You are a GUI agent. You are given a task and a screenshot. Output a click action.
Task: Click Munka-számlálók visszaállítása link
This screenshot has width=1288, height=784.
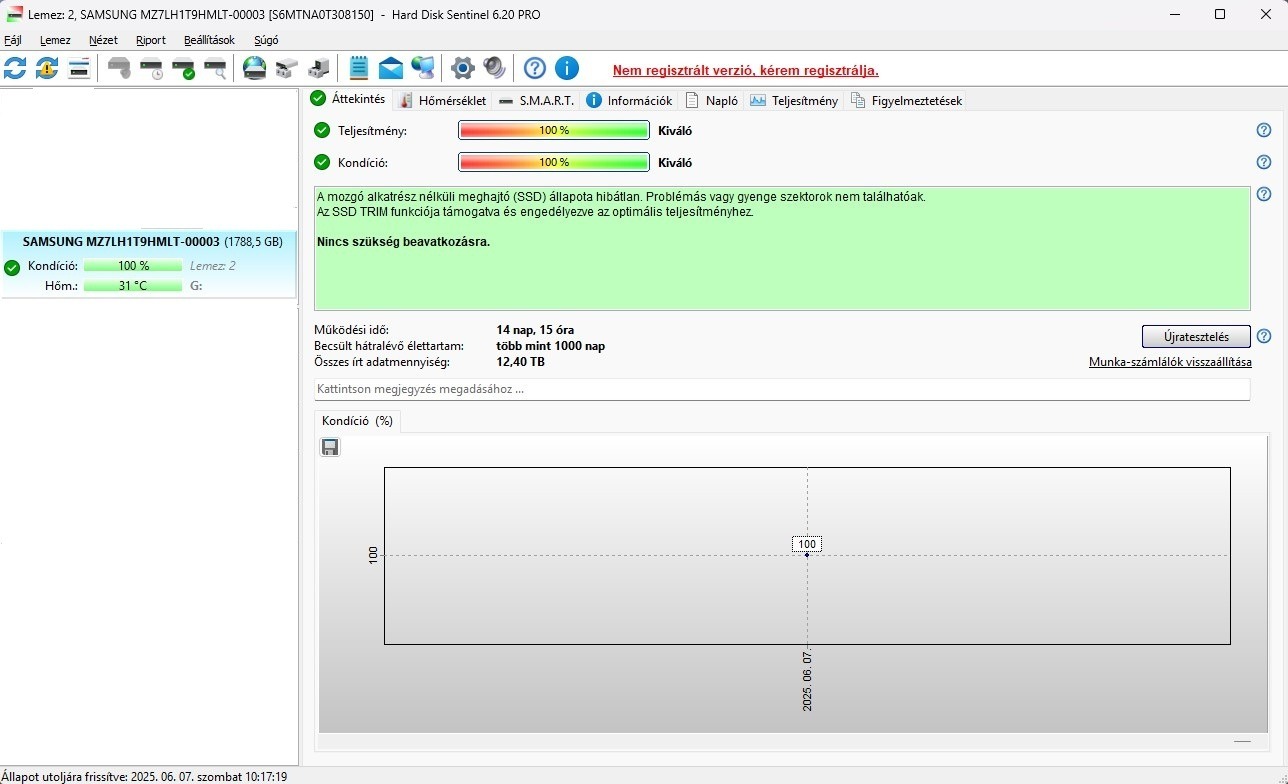tap(1170, 362)
